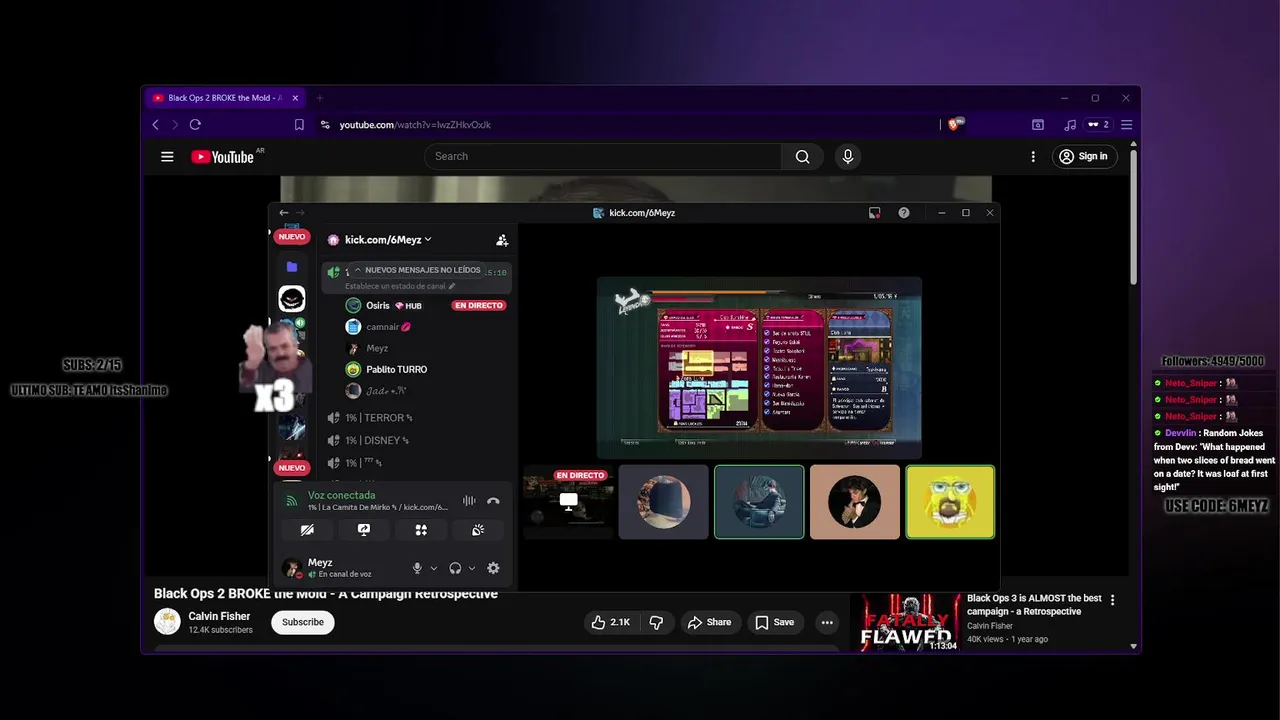Click the lower NUEVO badge in server list
The height and width of the screenshot is (720, 1280).
(x=292, y=468)
